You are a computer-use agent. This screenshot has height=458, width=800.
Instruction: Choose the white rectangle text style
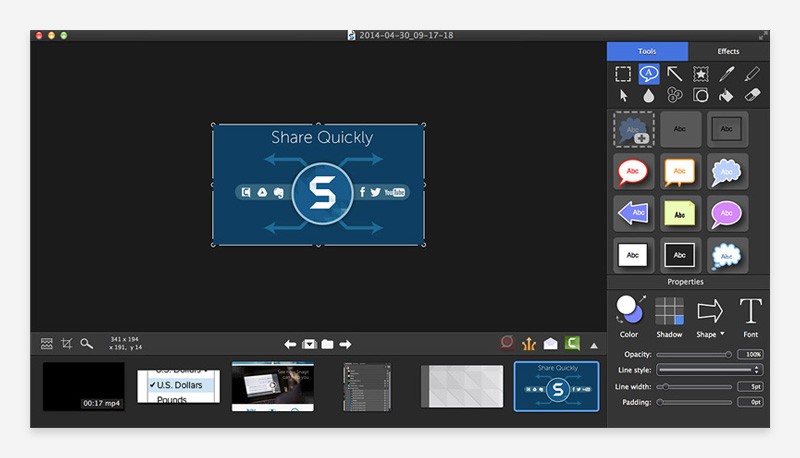pyautogui.click(x=633, y=255)
